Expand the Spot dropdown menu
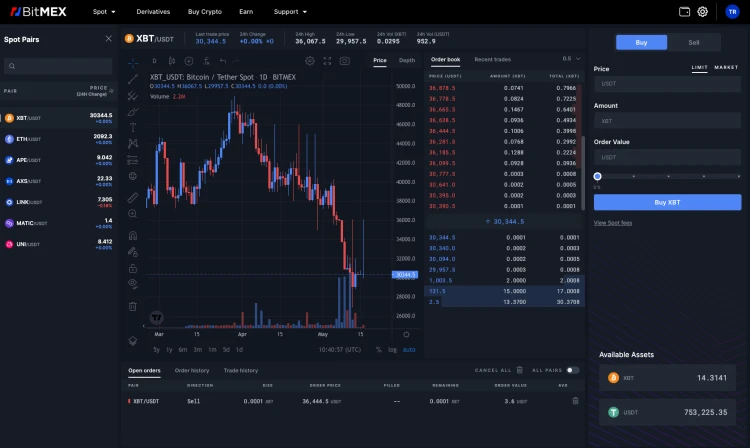Image resolution: width=750 pixels, height=448 pixels. tap(104, 11)
